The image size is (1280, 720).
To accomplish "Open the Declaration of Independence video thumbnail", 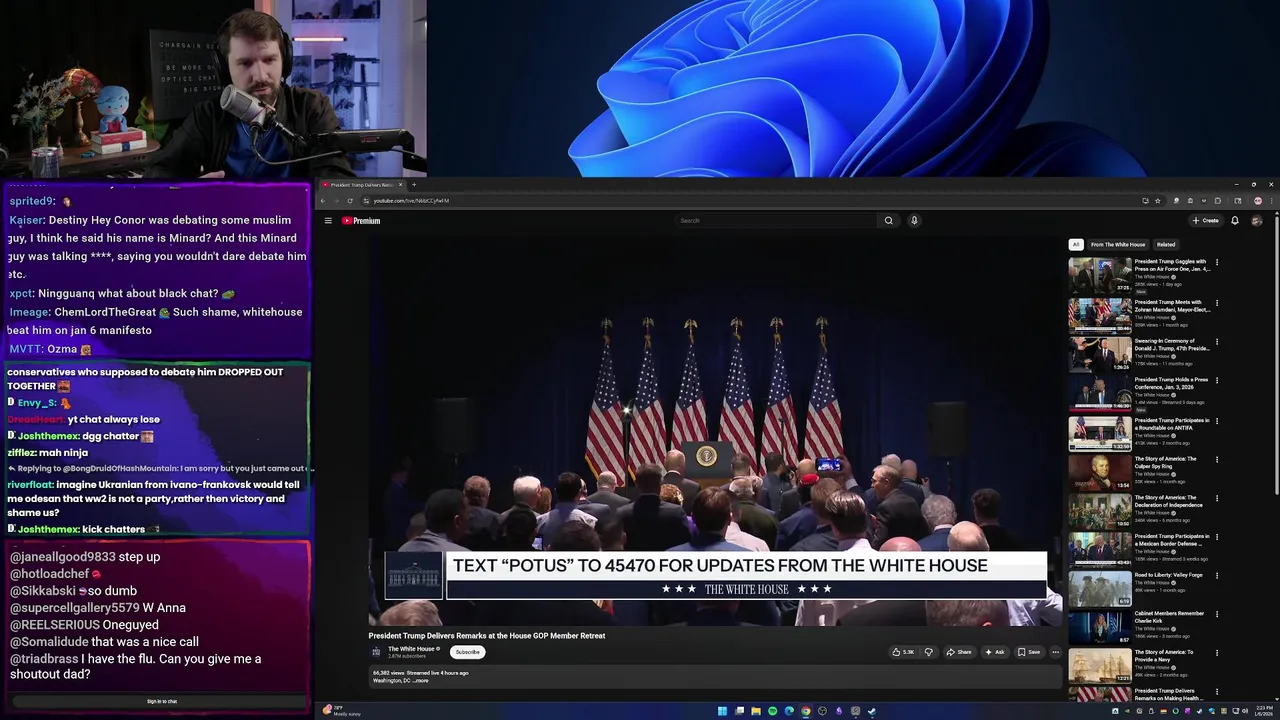I will (x=1100, y=511).
